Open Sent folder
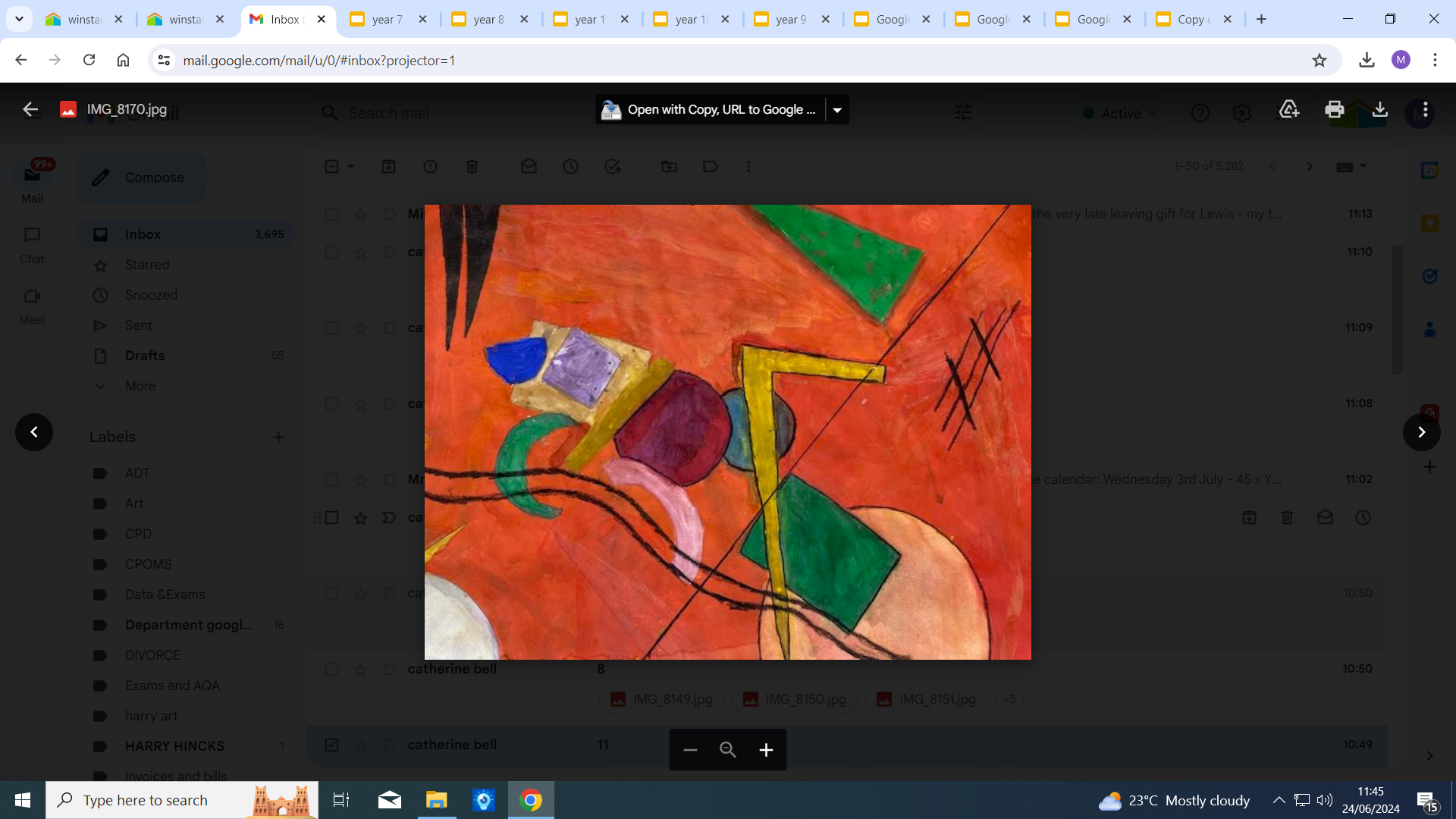This screenshot has height=819, width=1456. pos(138,325)
